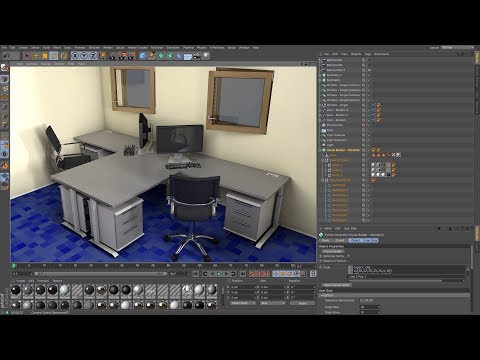Click the Open Python Editor button
480x360 pixels.
(337, 285)
